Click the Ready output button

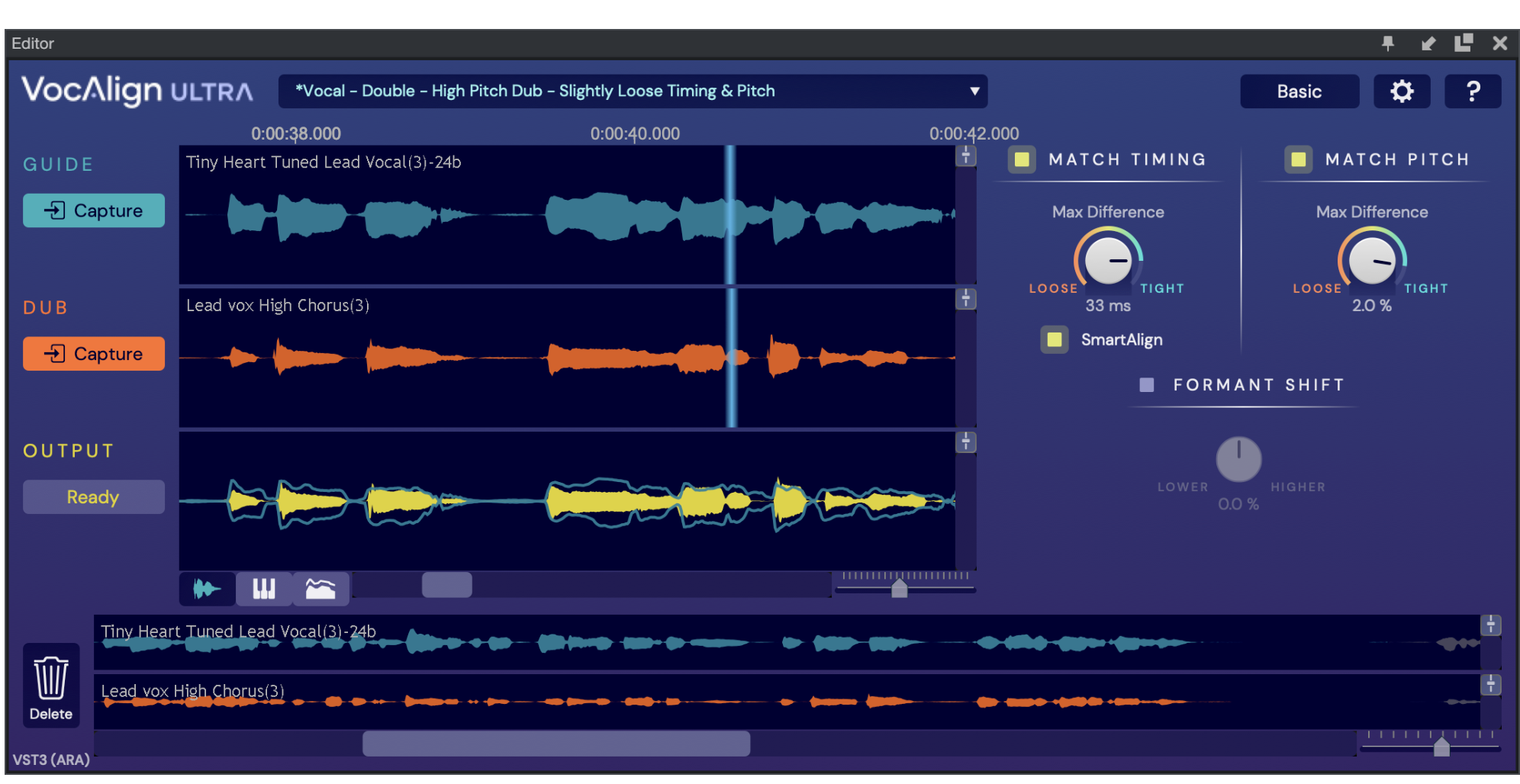coord(94,497)
